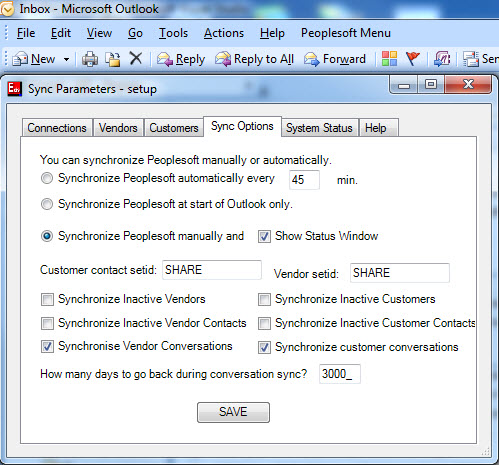
Task: Open the Tools menu
Action: click(x=173, y=33)
